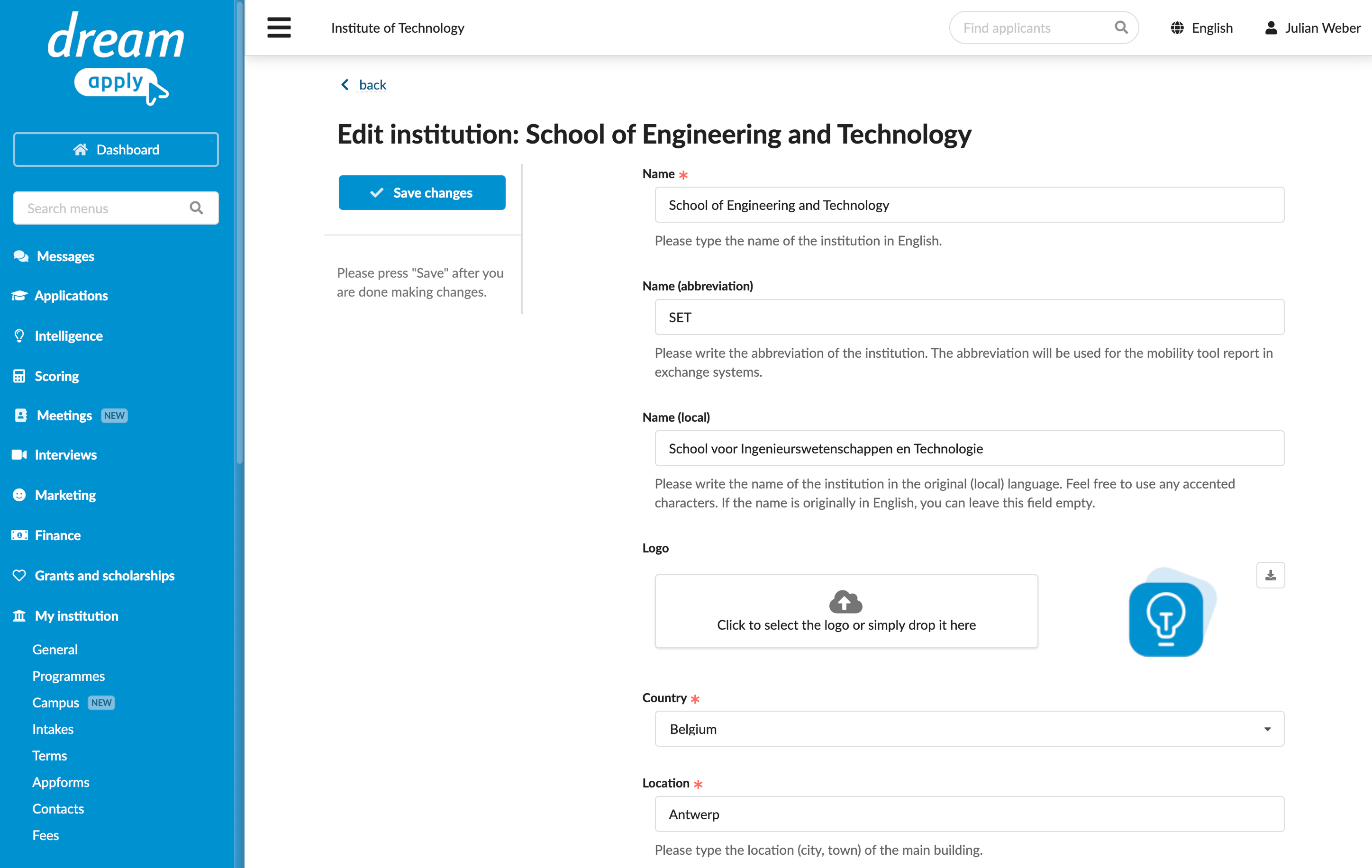
Task: Click the logo upload drop zone
Action: tap(846, 611)
